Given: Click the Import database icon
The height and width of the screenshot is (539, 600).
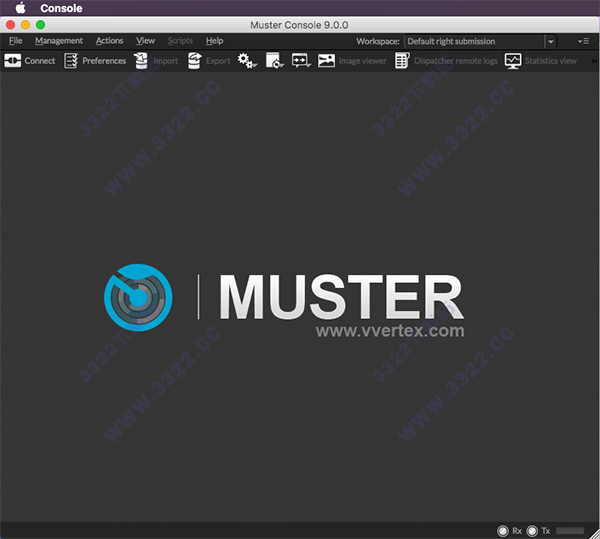Looking at the screenshot, I should pos(141,61).
